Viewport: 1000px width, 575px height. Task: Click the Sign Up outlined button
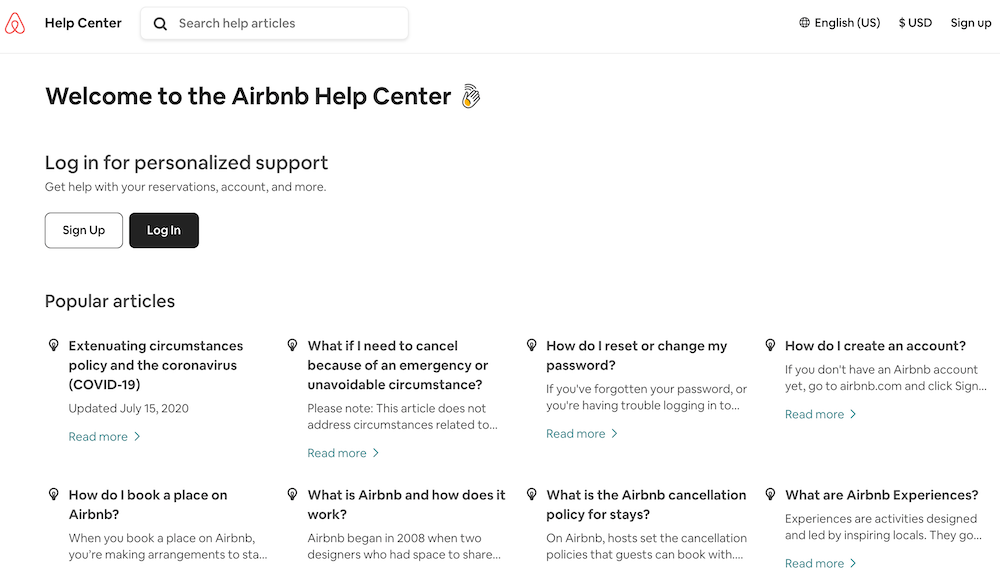[x=84, y=230]
